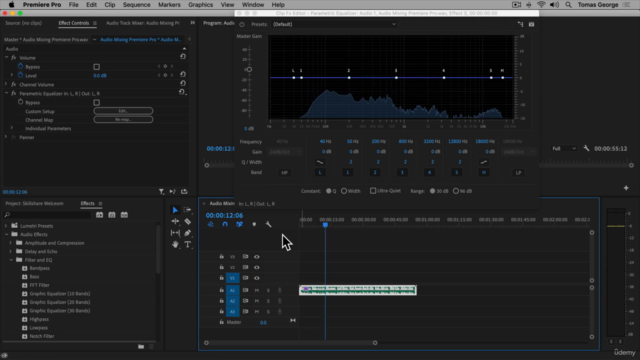640x360 pixels.
Task: Add a marker in timeline
Action: point(254,224)
